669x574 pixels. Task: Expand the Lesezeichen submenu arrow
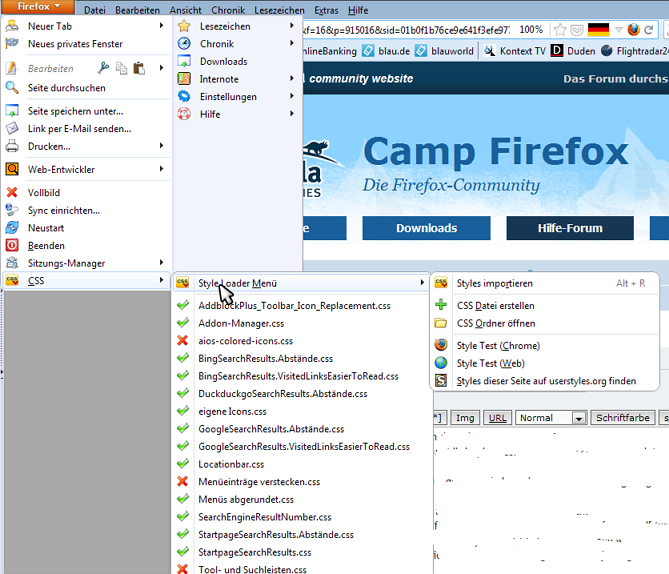292,26
